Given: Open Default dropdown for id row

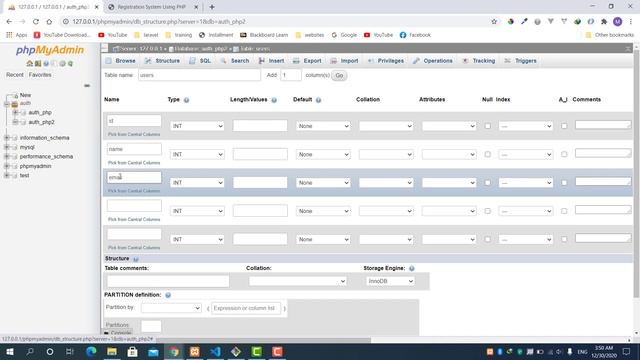Looking at the screenshot, I should pos(323,126).
